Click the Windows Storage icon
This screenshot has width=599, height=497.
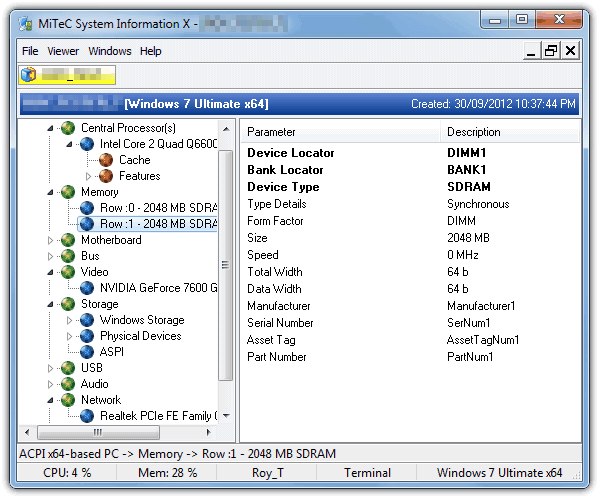87,320
